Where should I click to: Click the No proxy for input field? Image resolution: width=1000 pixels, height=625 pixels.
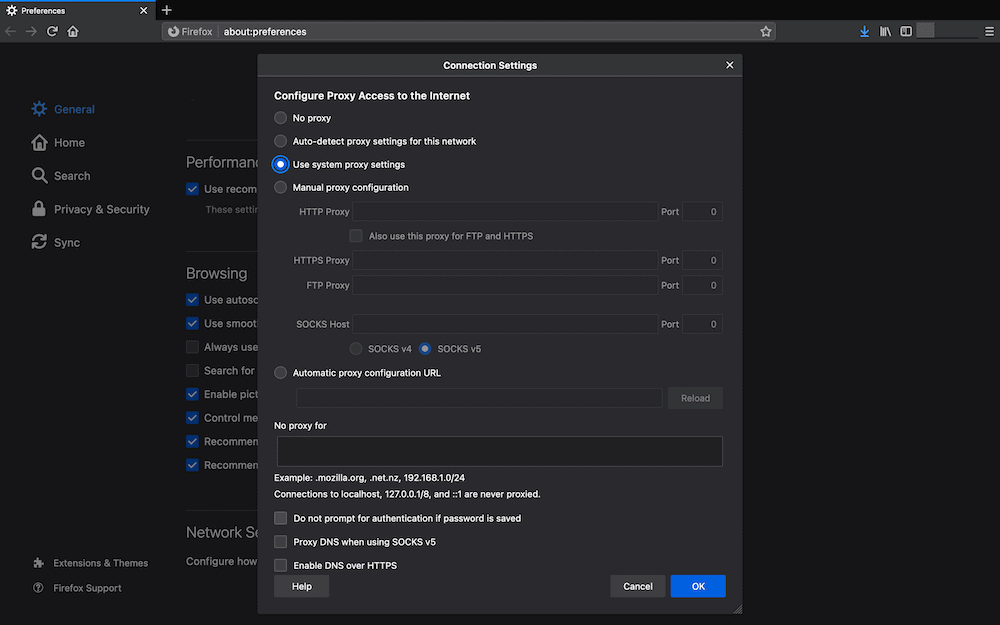(x=498, y=451)
